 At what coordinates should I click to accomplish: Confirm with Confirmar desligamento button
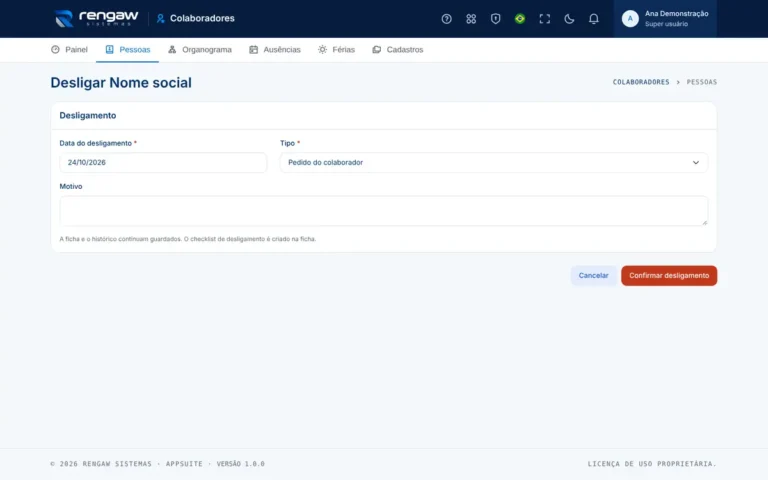(x=669, y=275)
